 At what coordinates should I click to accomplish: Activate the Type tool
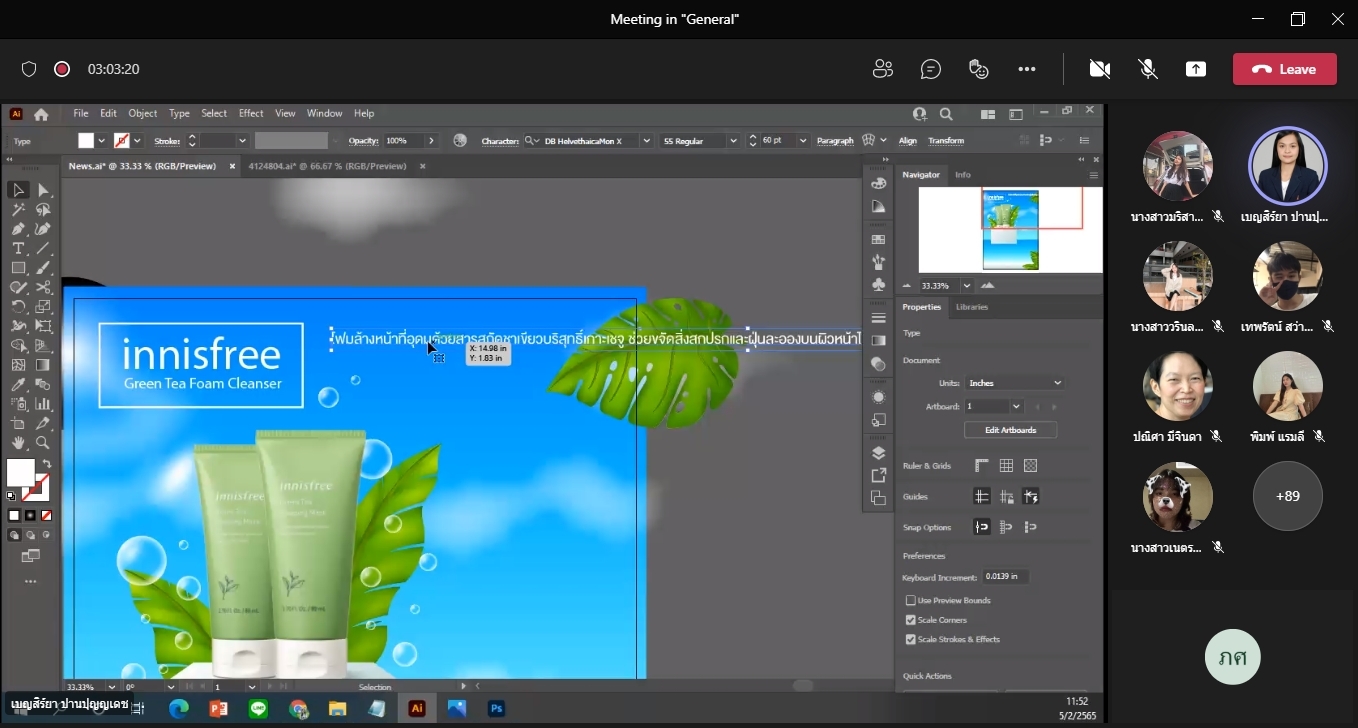(x=18, y=248)
